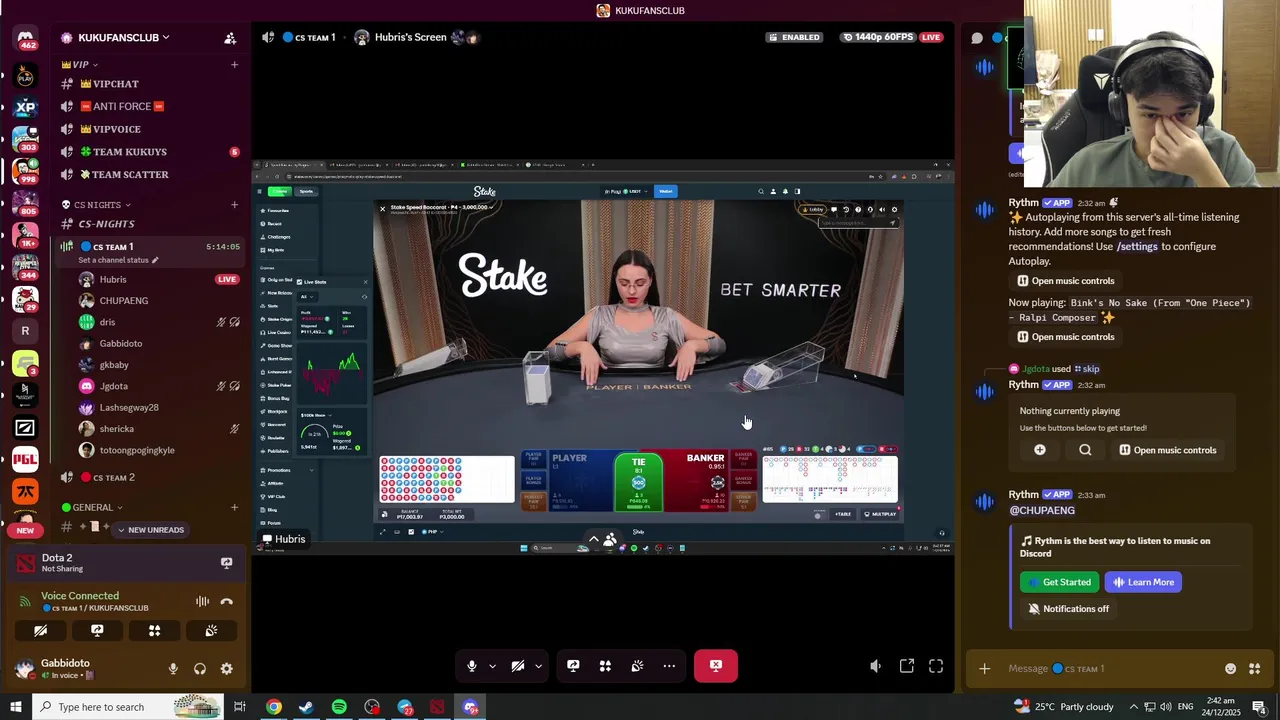Toggle microphone in the call control bar
This screenshot has height=720, width=1280.
coord(472,666)
